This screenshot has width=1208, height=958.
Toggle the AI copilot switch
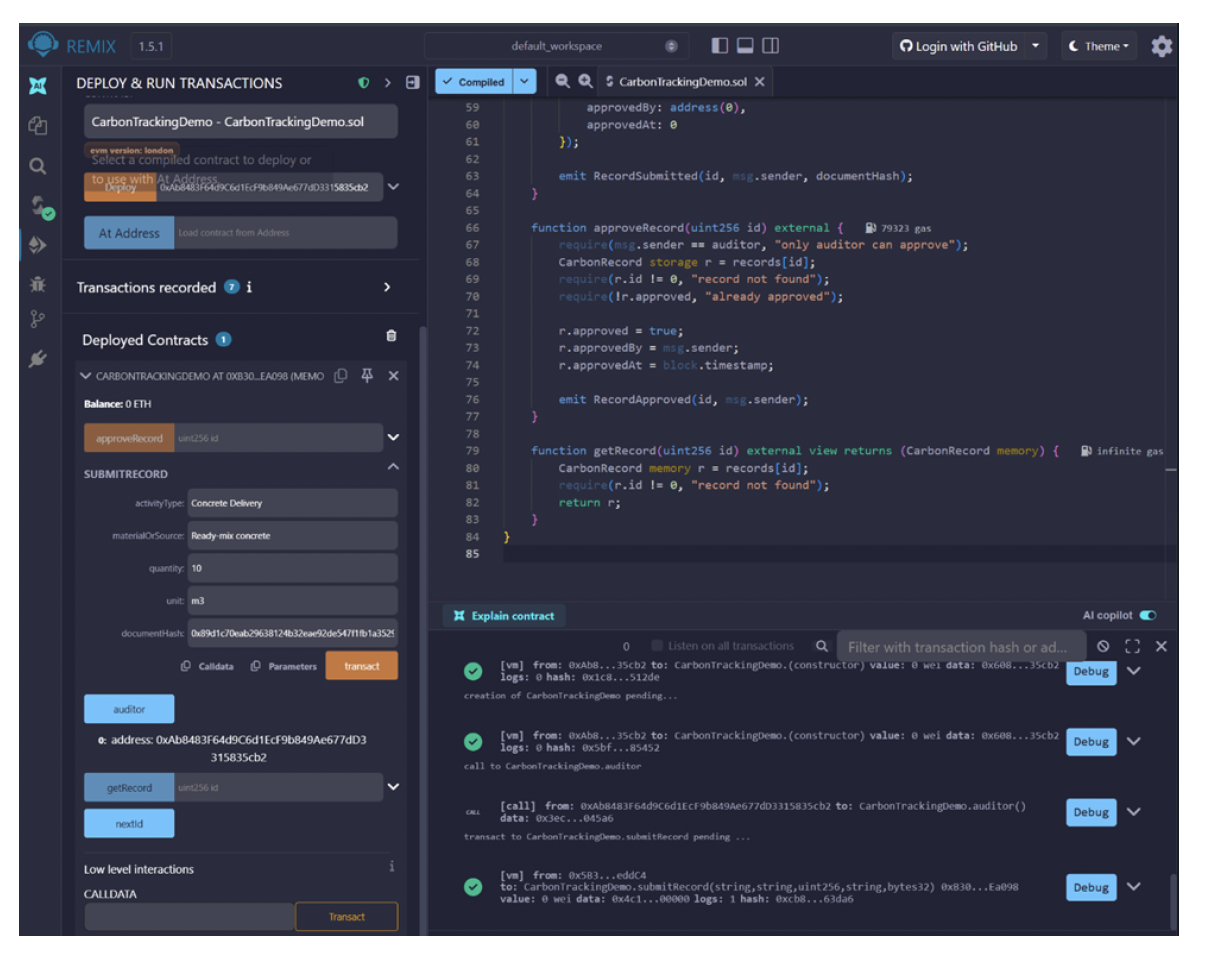[x=1148, y=616]
